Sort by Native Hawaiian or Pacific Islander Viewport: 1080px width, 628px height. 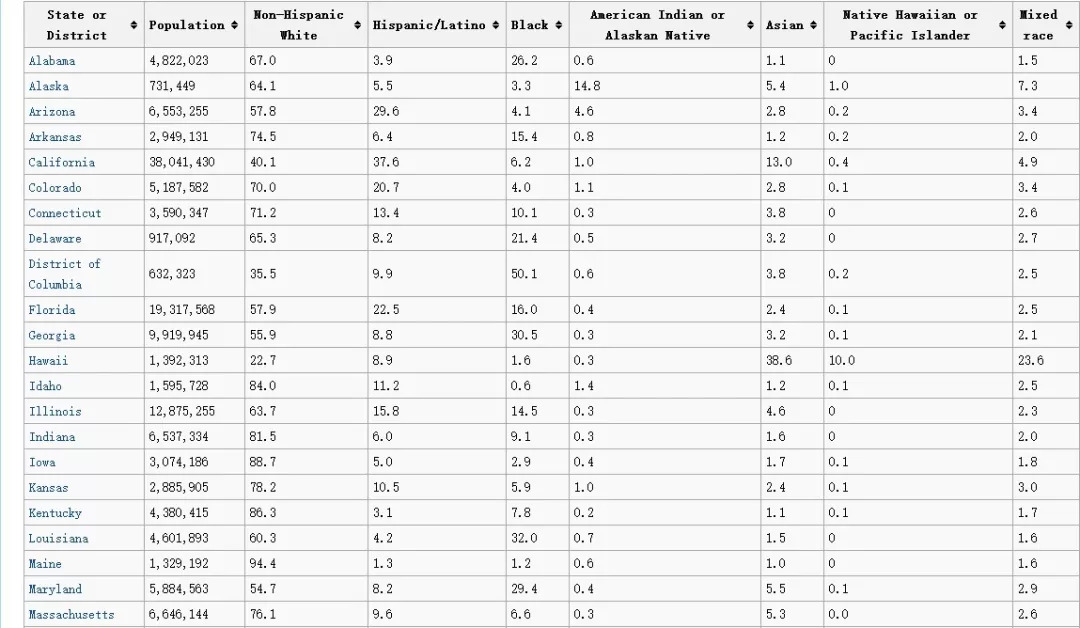[1003, 25]
